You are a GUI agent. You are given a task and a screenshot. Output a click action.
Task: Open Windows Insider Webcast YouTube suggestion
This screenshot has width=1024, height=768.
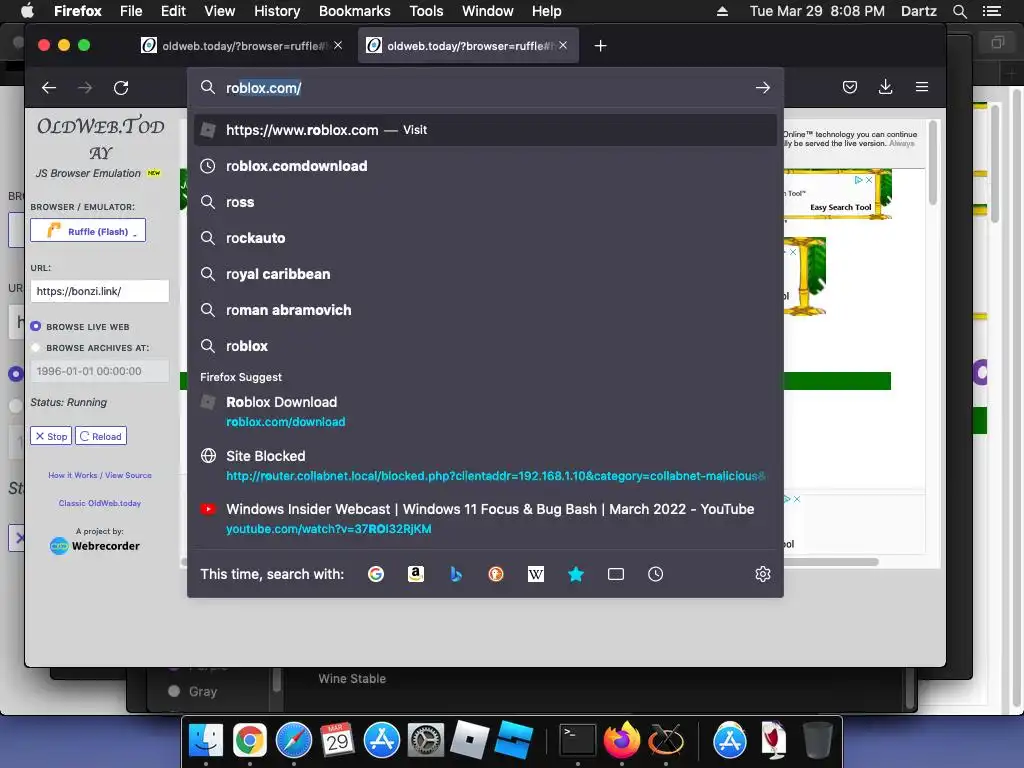click(485, 519)
